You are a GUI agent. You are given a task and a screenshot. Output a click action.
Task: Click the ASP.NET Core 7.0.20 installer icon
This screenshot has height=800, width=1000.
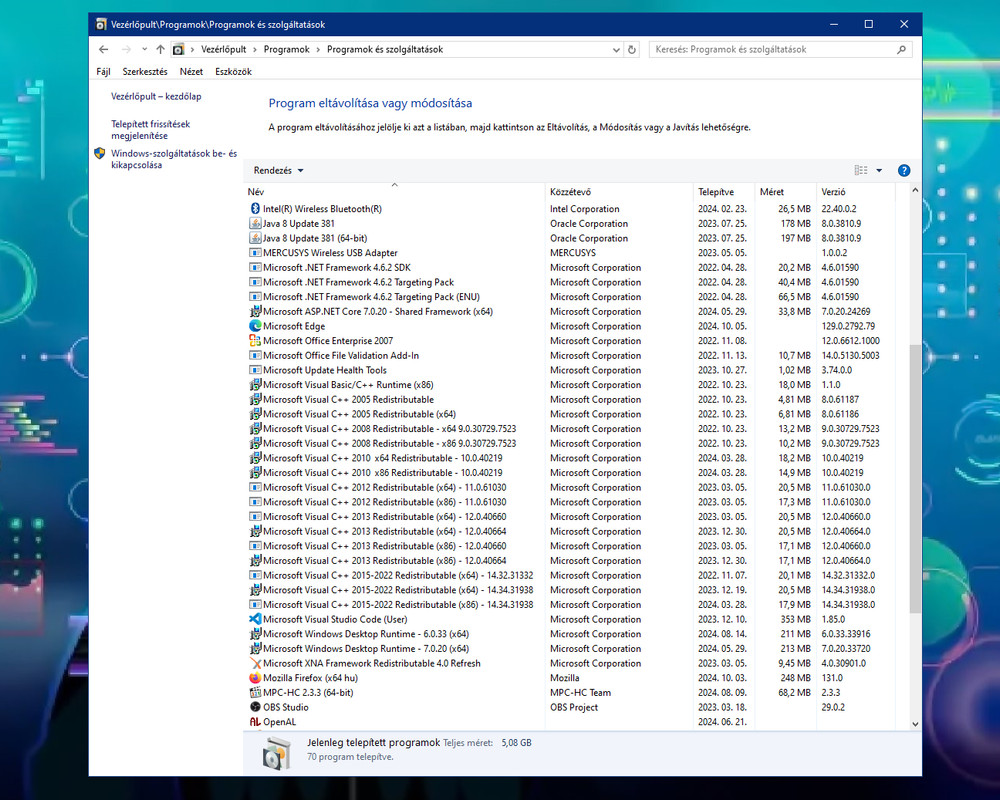pos(255,311)
